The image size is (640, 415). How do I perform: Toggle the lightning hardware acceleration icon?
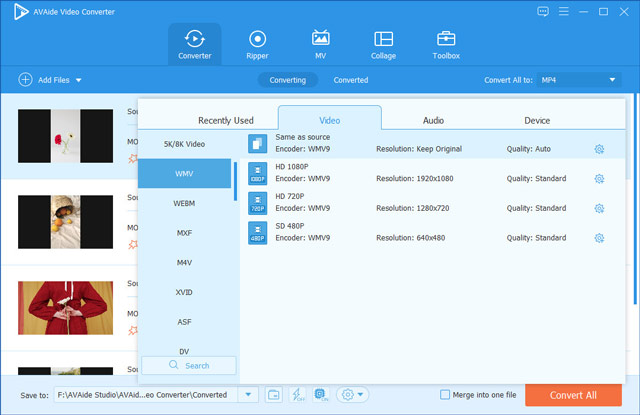pos(297,395)
